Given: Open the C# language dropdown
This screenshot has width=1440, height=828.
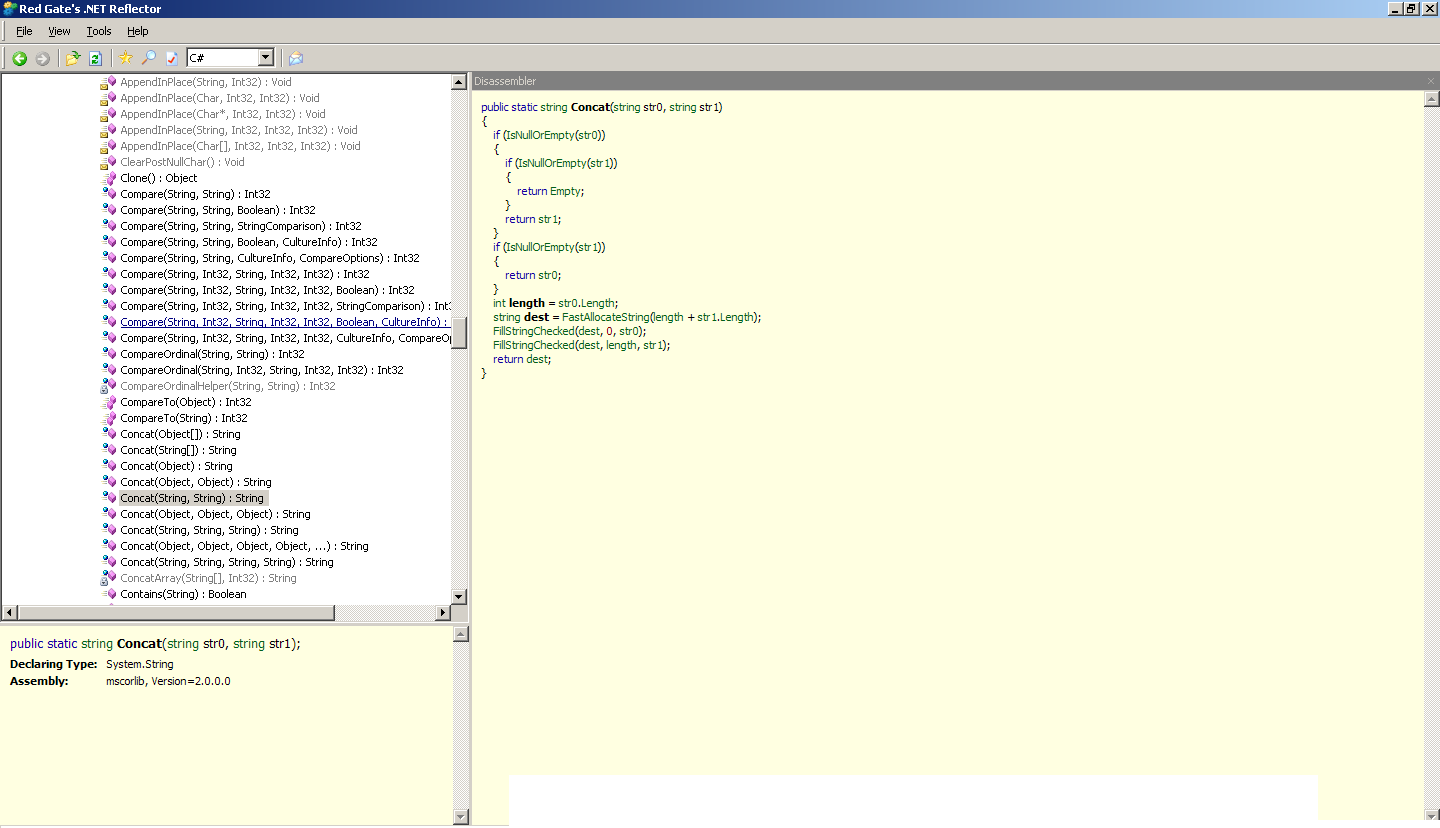Looking at the screenshot, I should click(x=265, y=58).
